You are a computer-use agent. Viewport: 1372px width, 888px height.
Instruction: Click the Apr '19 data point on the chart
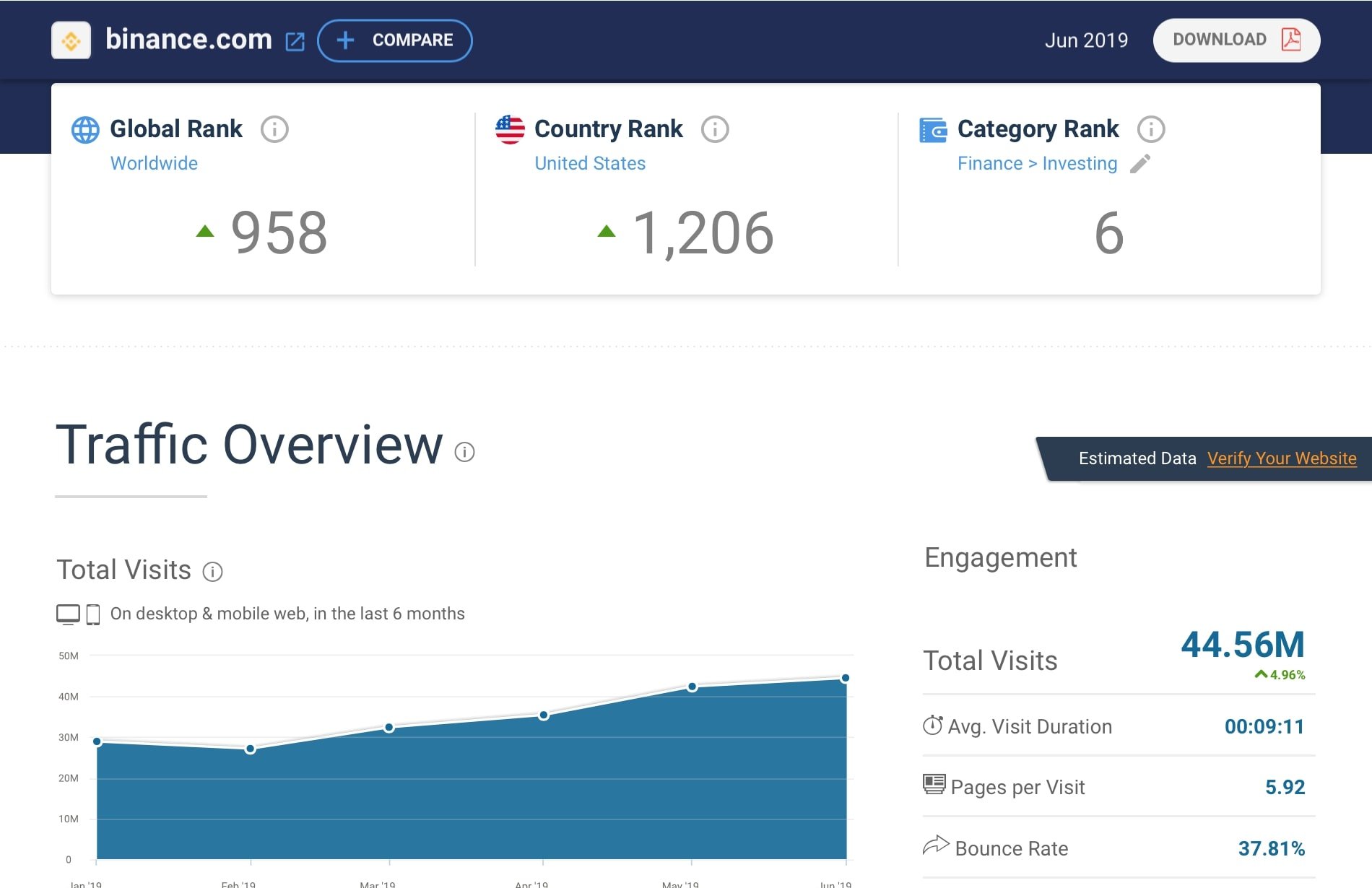pos(544,715)
